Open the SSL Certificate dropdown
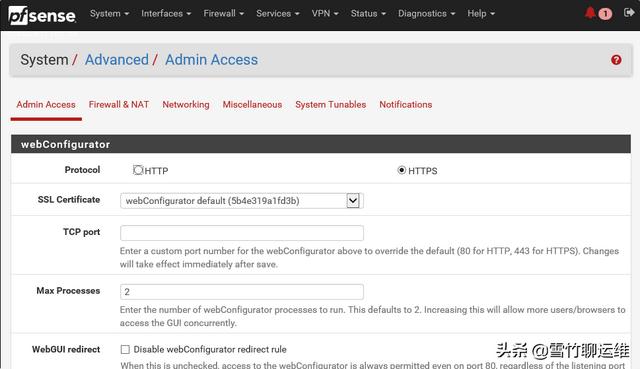Image resolution: width=640 pixels, height=369 pixels. (x=242, y=201)
